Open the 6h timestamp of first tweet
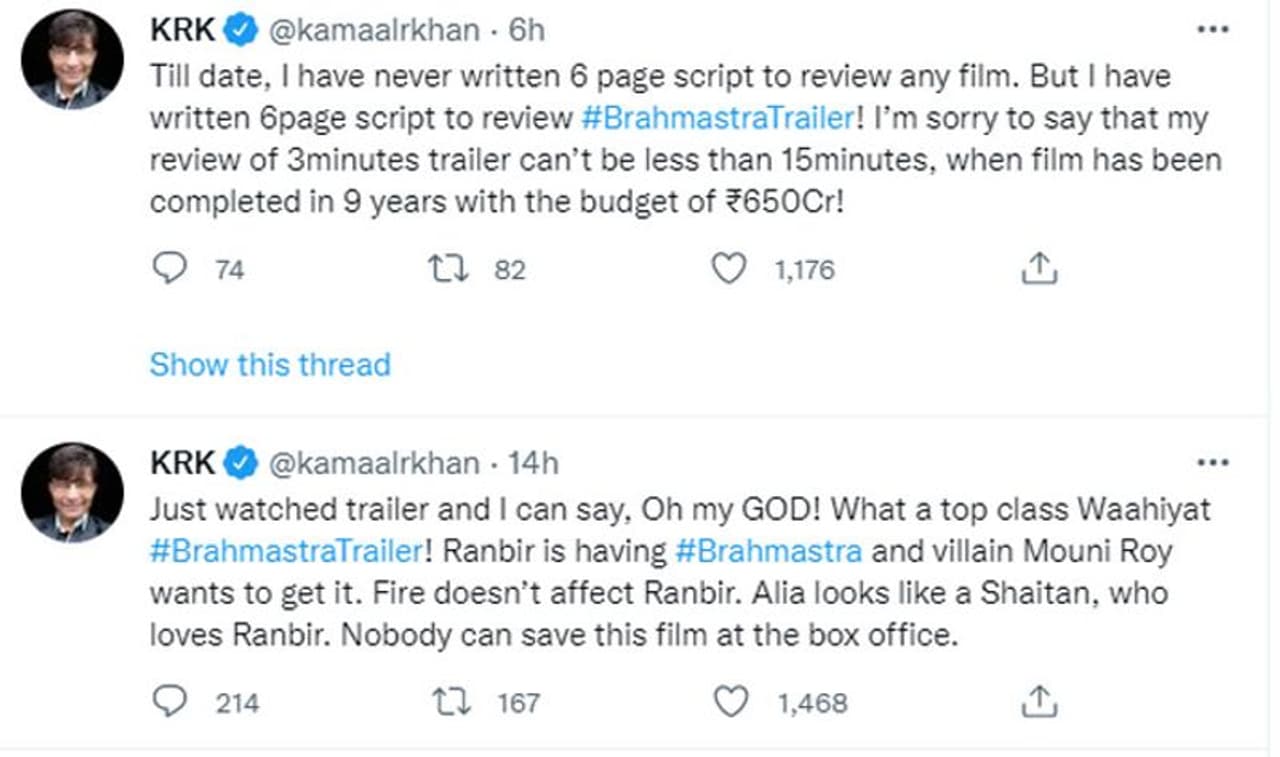Screen dimensions: 1280x757 point(527,31)
